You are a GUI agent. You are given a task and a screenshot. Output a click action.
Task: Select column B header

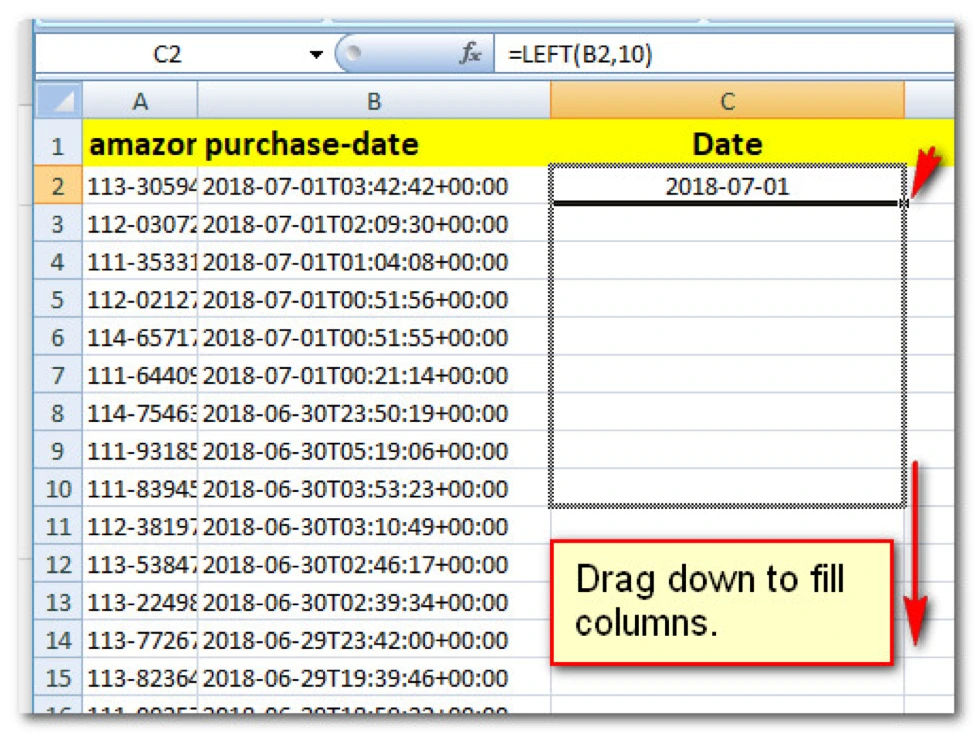coord(373,101)
